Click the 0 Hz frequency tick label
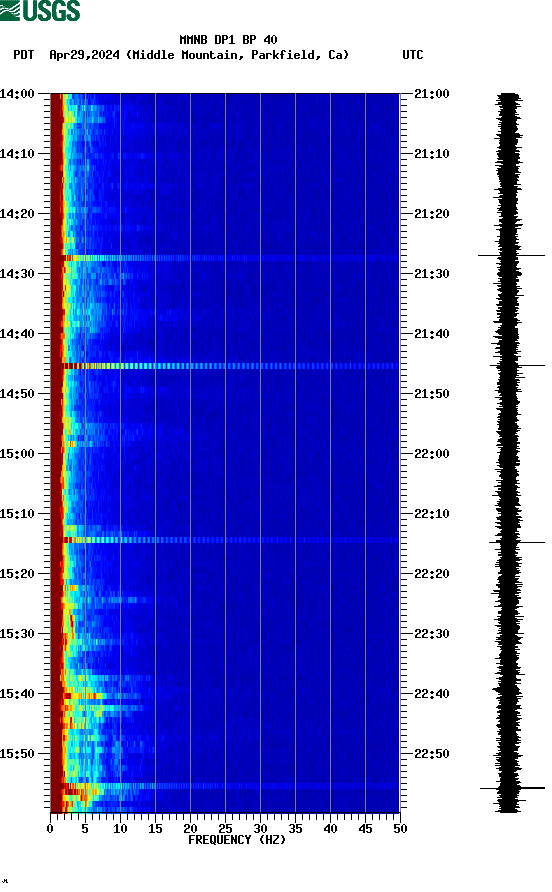This screenshot has height=892, width=552. (50, 829)
